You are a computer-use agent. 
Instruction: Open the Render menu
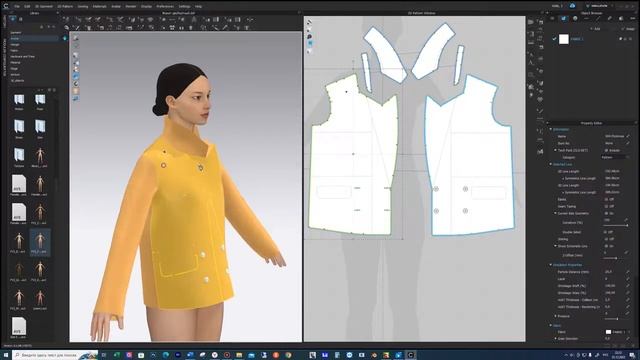pos(131,7)
